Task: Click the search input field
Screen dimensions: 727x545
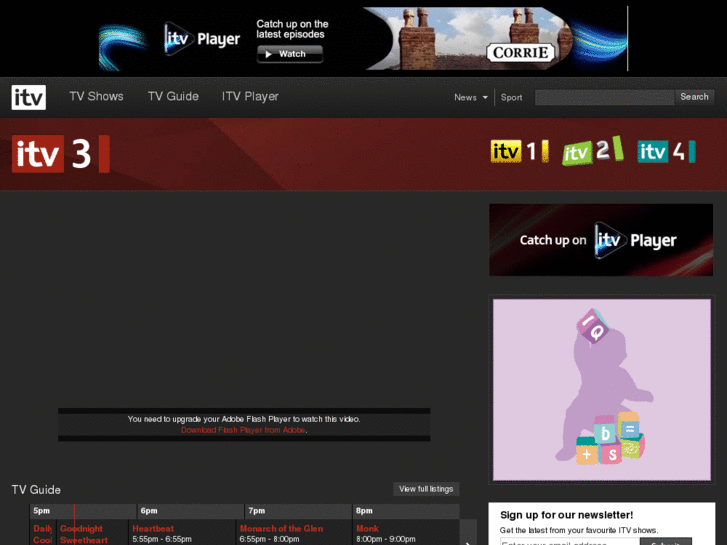Action: coord(604,97)
